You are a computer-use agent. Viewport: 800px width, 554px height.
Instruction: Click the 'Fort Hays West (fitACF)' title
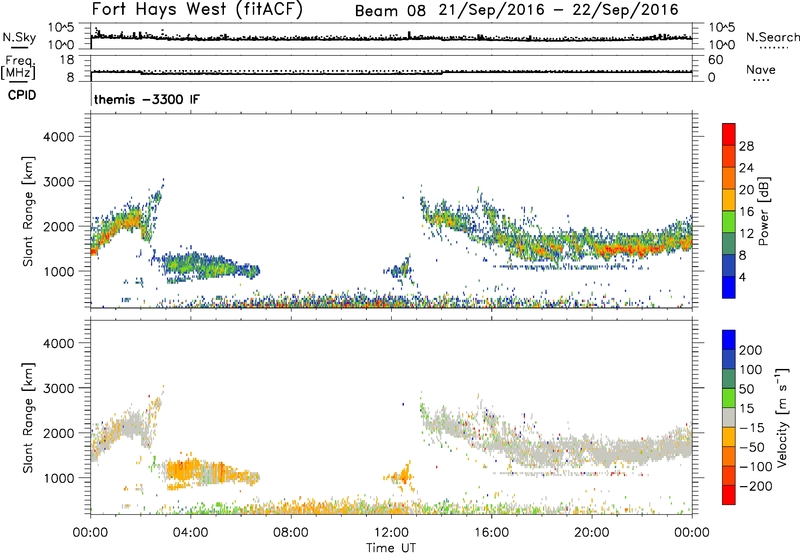point(197,9)
